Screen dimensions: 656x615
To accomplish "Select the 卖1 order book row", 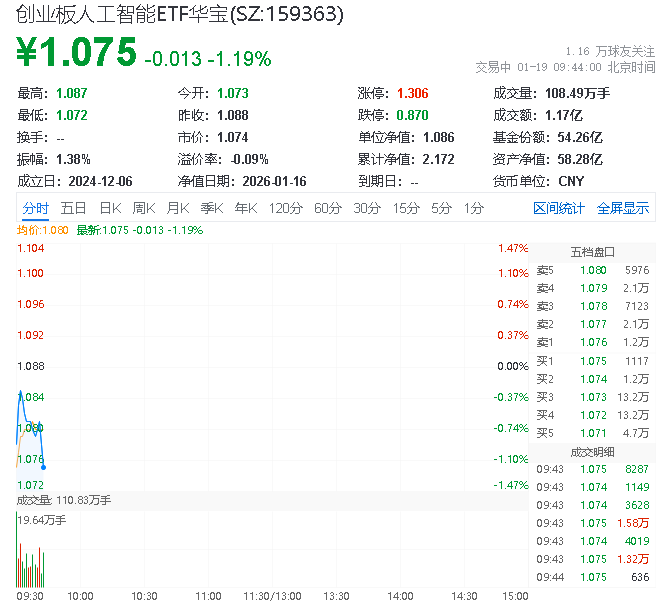I will pos(592,342).
